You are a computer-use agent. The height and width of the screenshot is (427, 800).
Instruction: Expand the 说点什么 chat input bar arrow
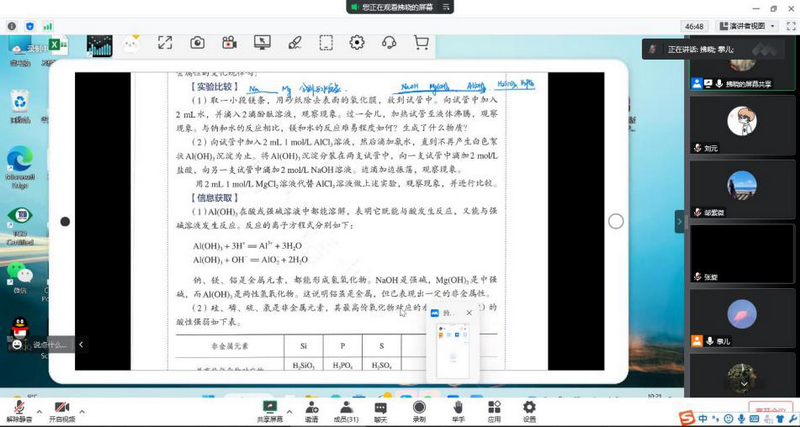click(81, 345)
